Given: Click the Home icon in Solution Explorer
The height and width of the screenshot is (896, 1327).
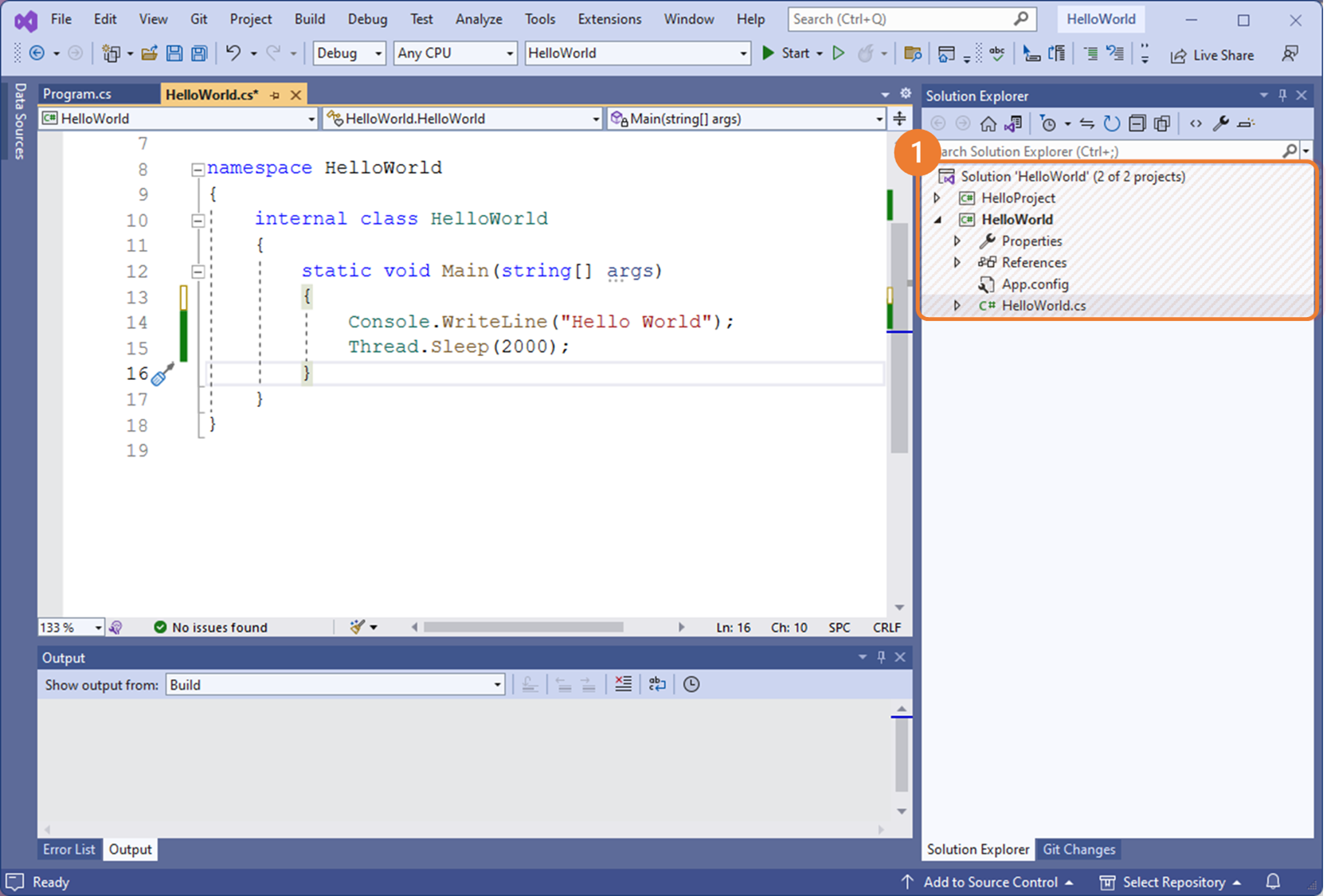Looking at the screenshot, I should pos(988,123).
